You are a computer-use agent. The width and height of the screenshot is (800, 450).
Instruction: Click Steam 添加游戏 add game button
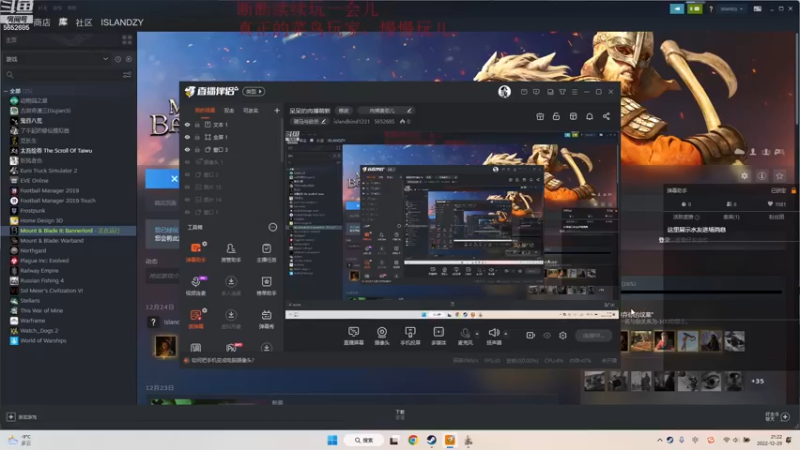(x=21, y=417)
